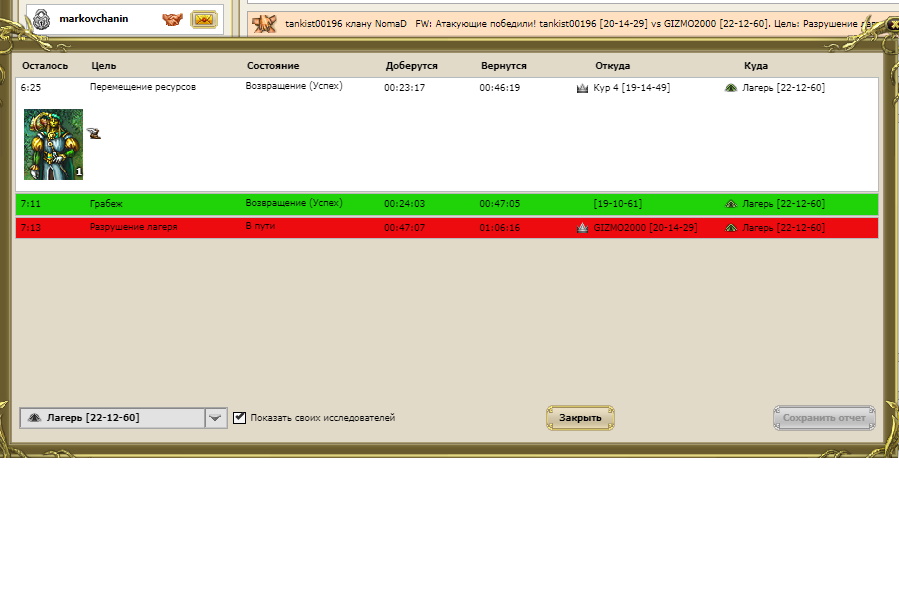This screenshot has height=600, width=899.
Task: Click the castle icon beside Кур 4
Action: (x=583, y=88)
